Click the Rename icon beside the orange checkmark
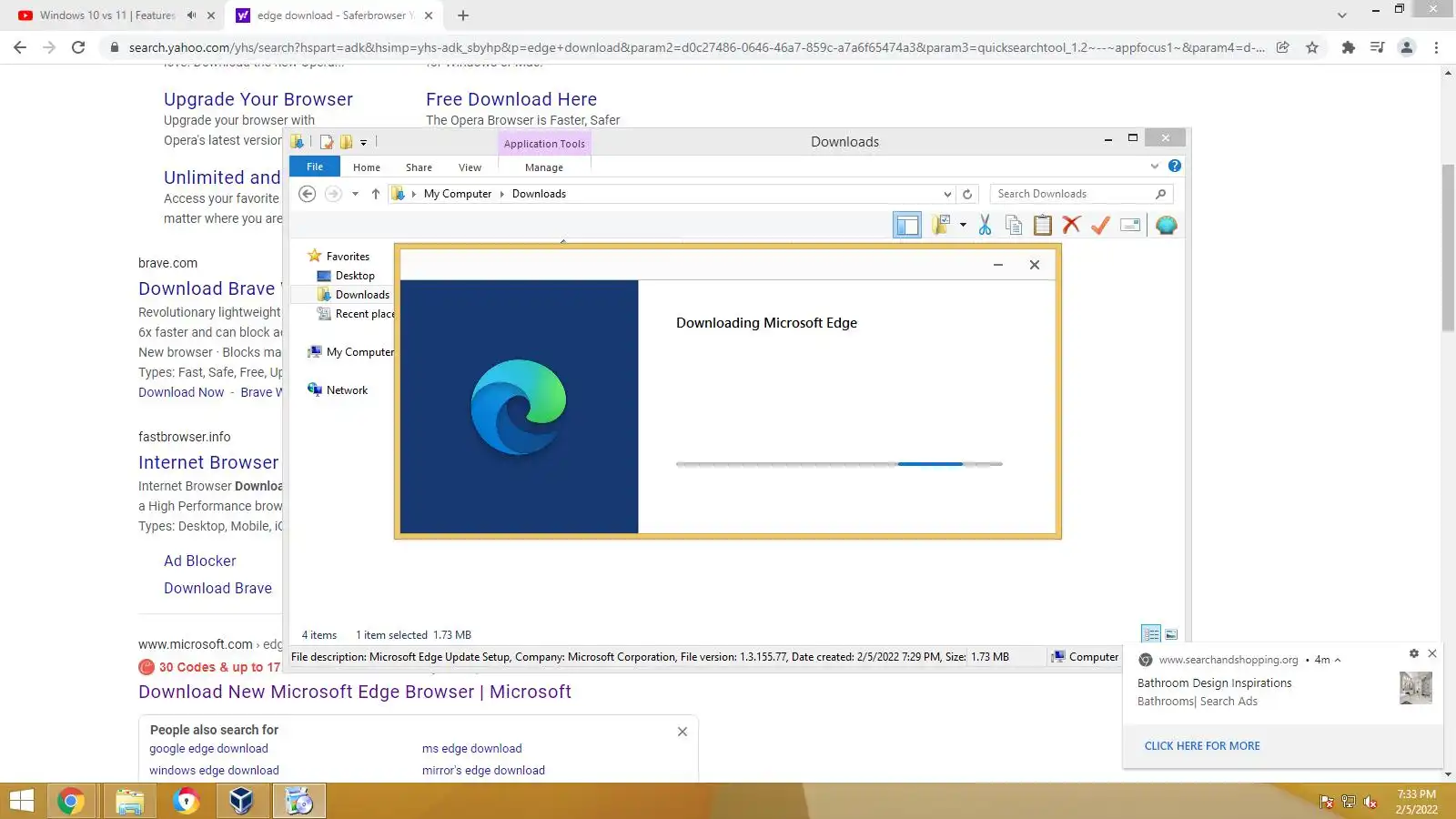This screenshot has width=1456, height=819. 1130,225
